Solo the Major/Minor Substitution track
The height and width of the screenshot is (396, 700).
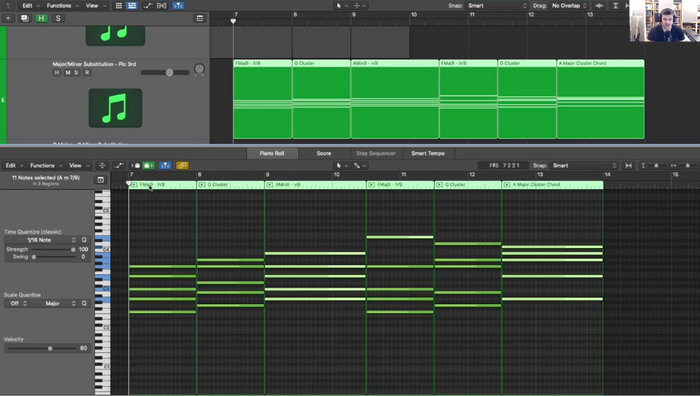click(76, 72)
